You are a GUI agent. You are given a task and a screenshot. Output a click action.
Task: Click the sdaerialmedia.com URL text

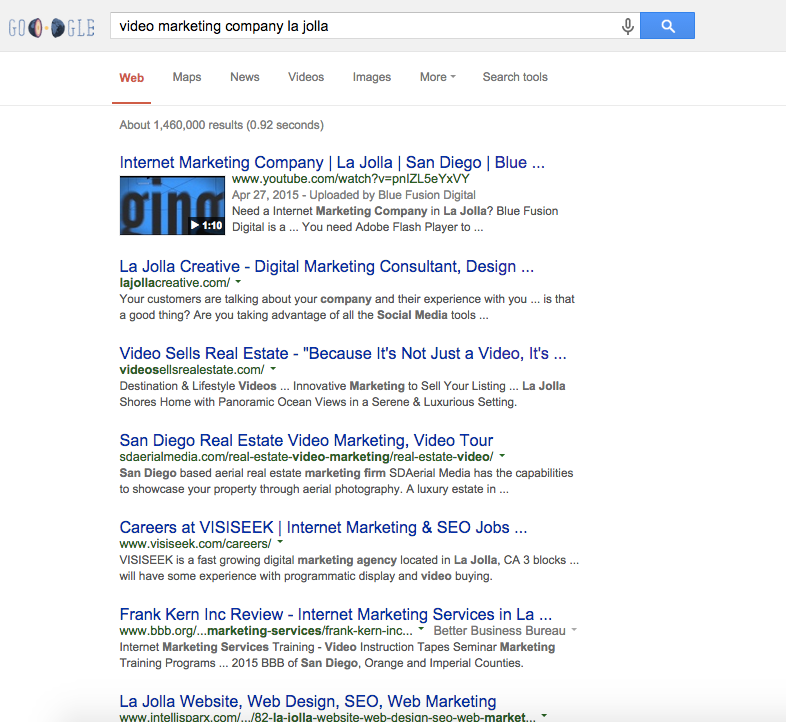coord(306,457)
